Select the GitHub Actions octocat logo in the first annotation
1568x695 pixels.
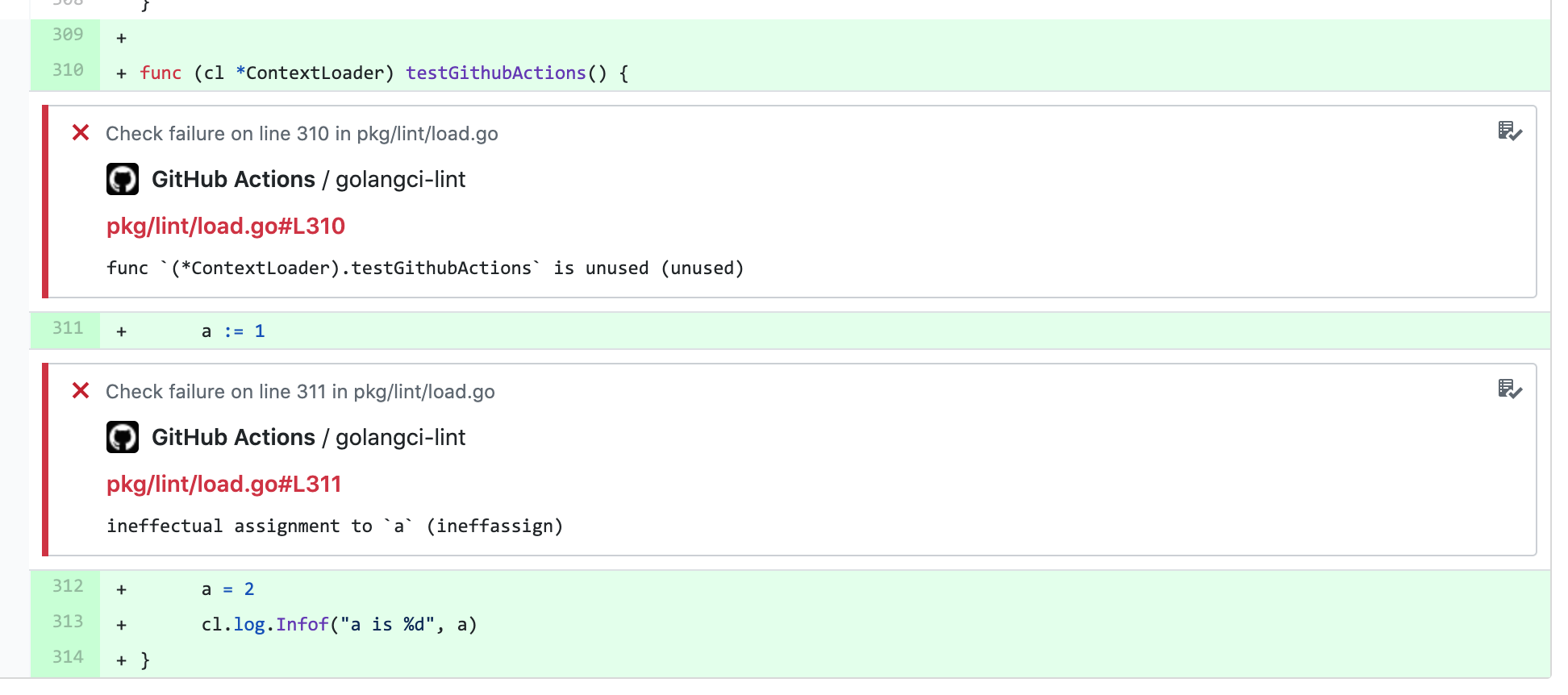[123, 179]
